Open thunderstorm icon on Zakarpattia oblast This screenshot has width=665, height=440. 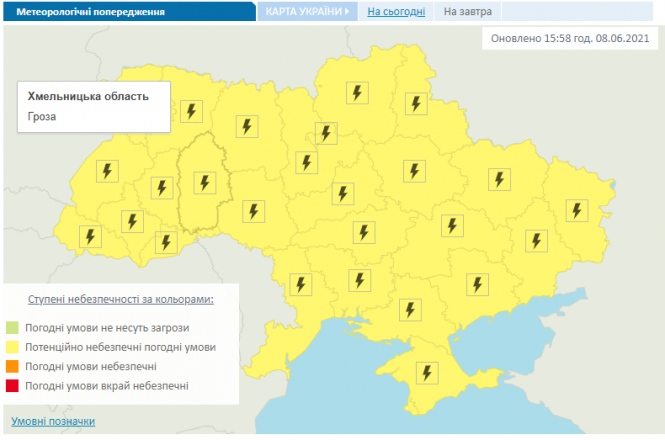tap(90, 236)
